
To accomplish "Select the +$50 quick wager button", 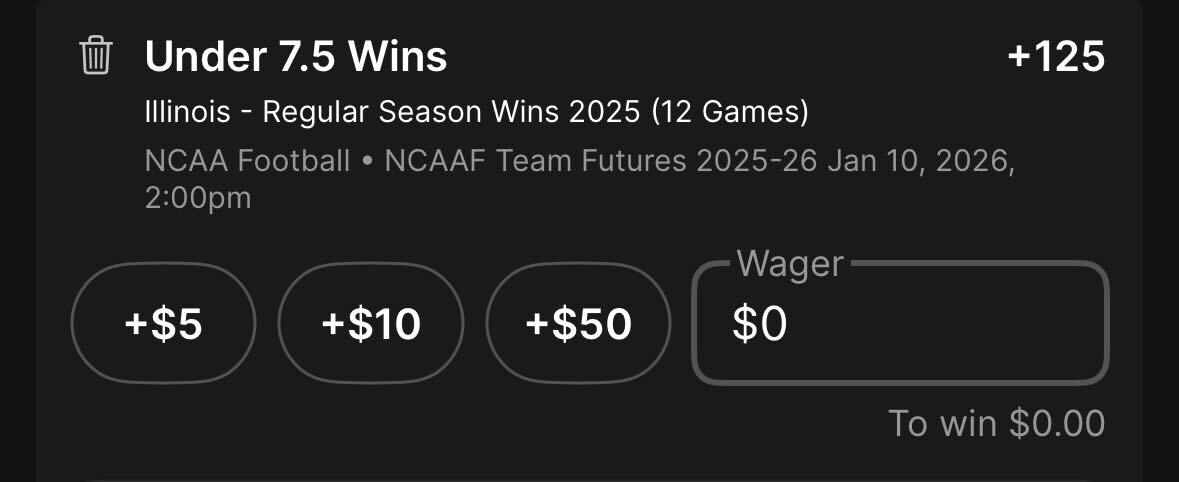I will (x=578, y=323).
